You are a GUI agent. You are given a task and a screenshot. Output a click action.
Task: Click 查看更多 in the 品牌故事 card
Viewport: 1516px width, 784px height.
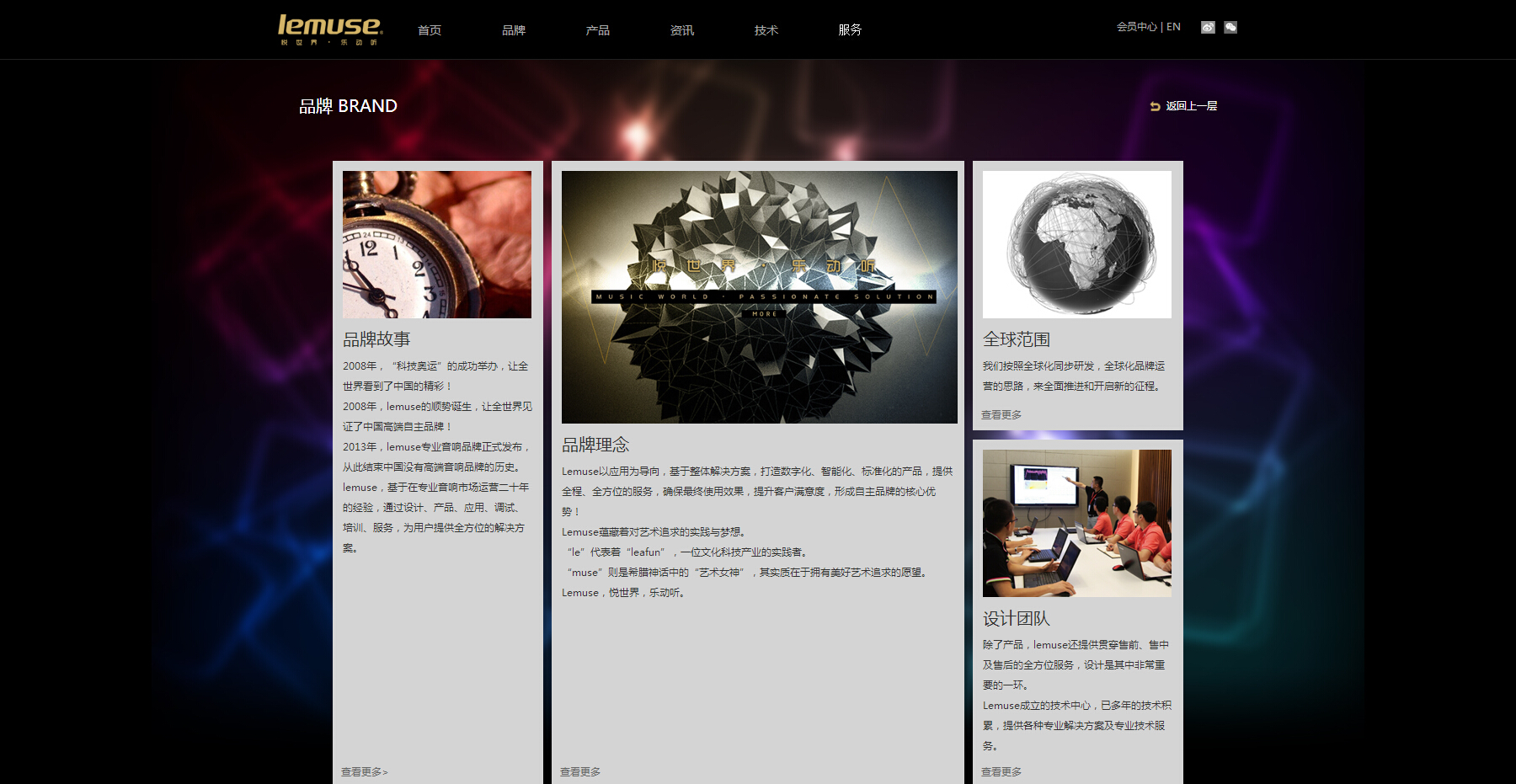coord(364,772)
